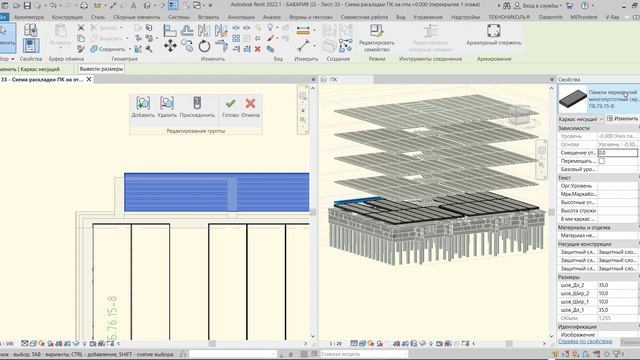Click Trim/Extend tool in Modify panel
Image resolution: width=640 pixels, height=360 pixels.
[222, 46]
